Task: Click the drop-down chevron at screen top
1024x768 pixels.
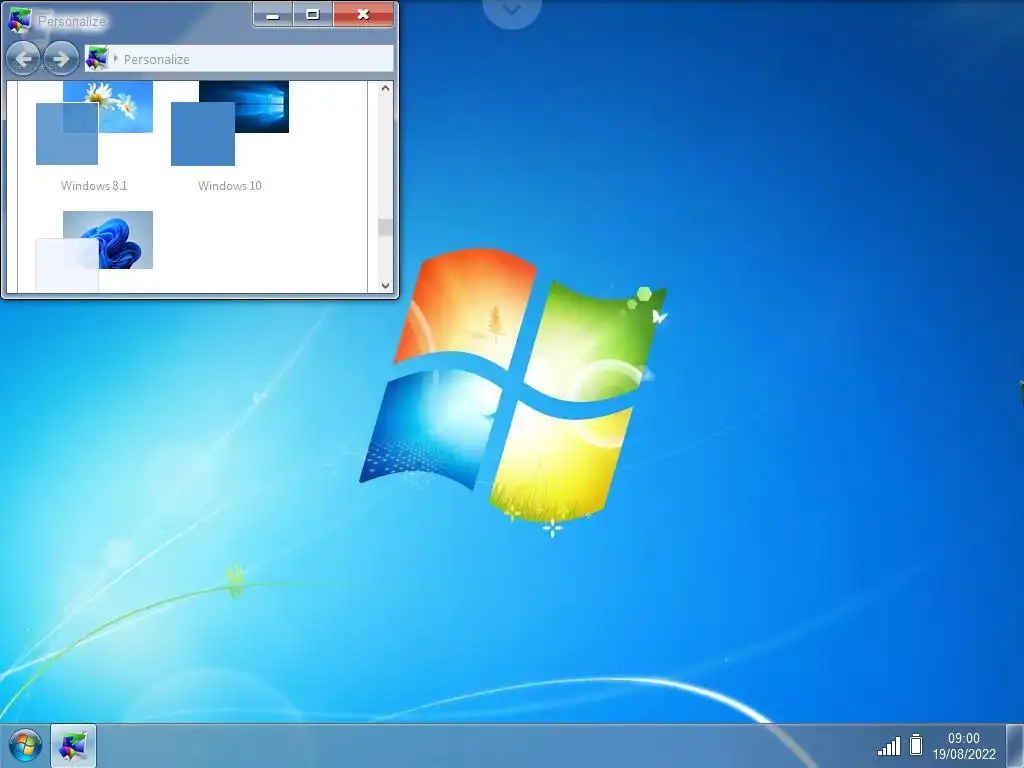Action: [x=512, y=10]
